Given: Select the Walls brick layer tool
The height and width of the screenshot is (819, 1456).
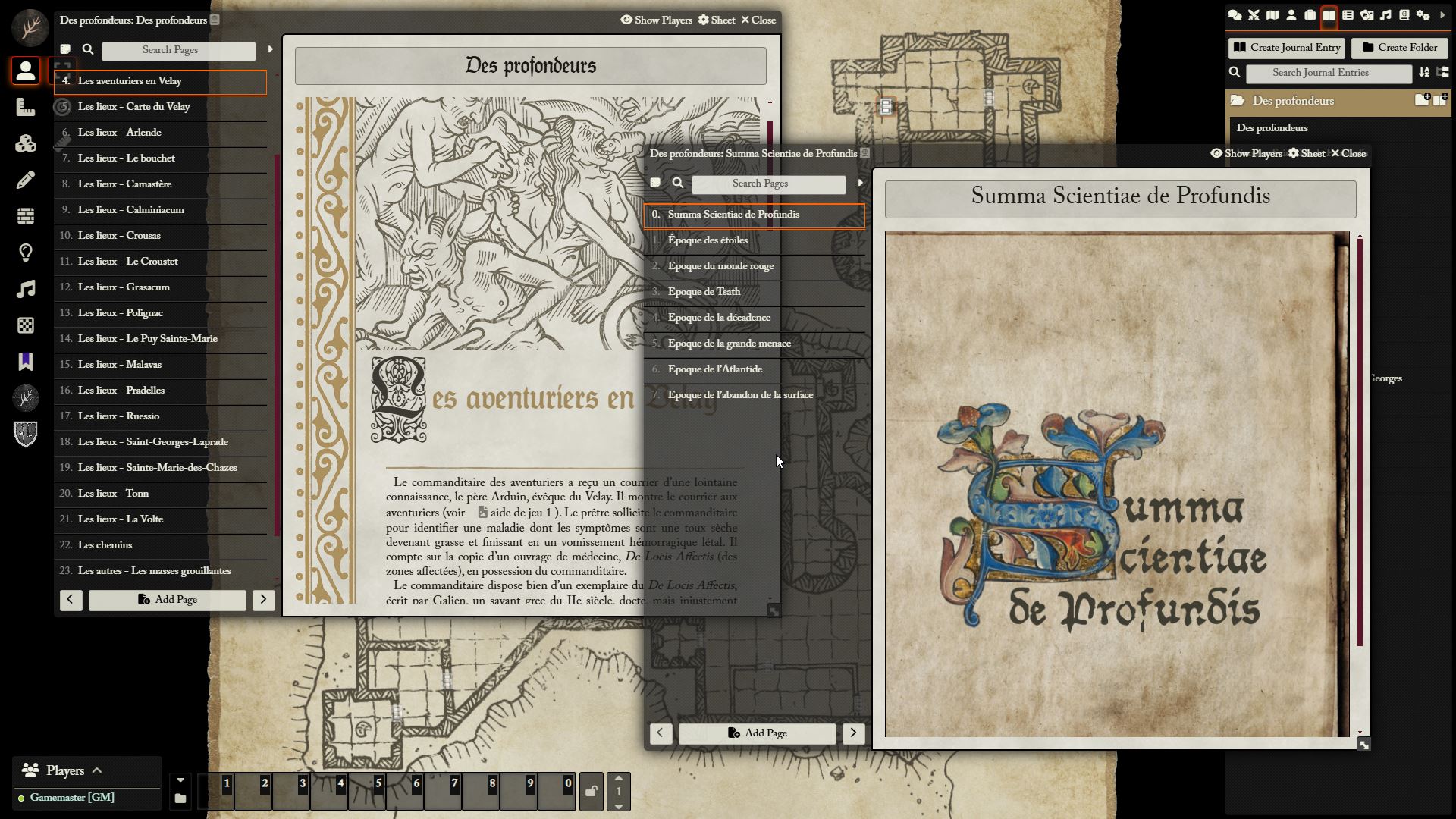Looking at the screenshot, I should [x=26, y=216].
